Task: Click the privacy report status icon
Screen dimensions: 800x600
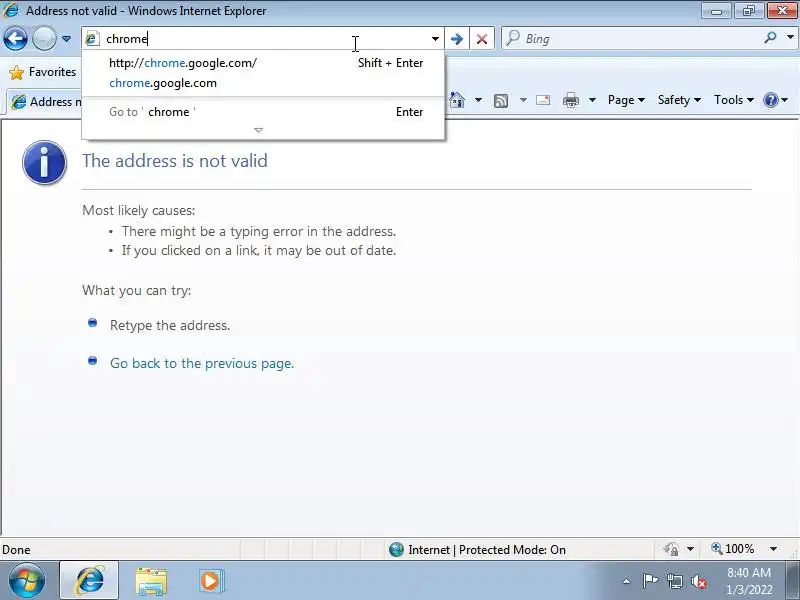Action: (x=671, y=549)
